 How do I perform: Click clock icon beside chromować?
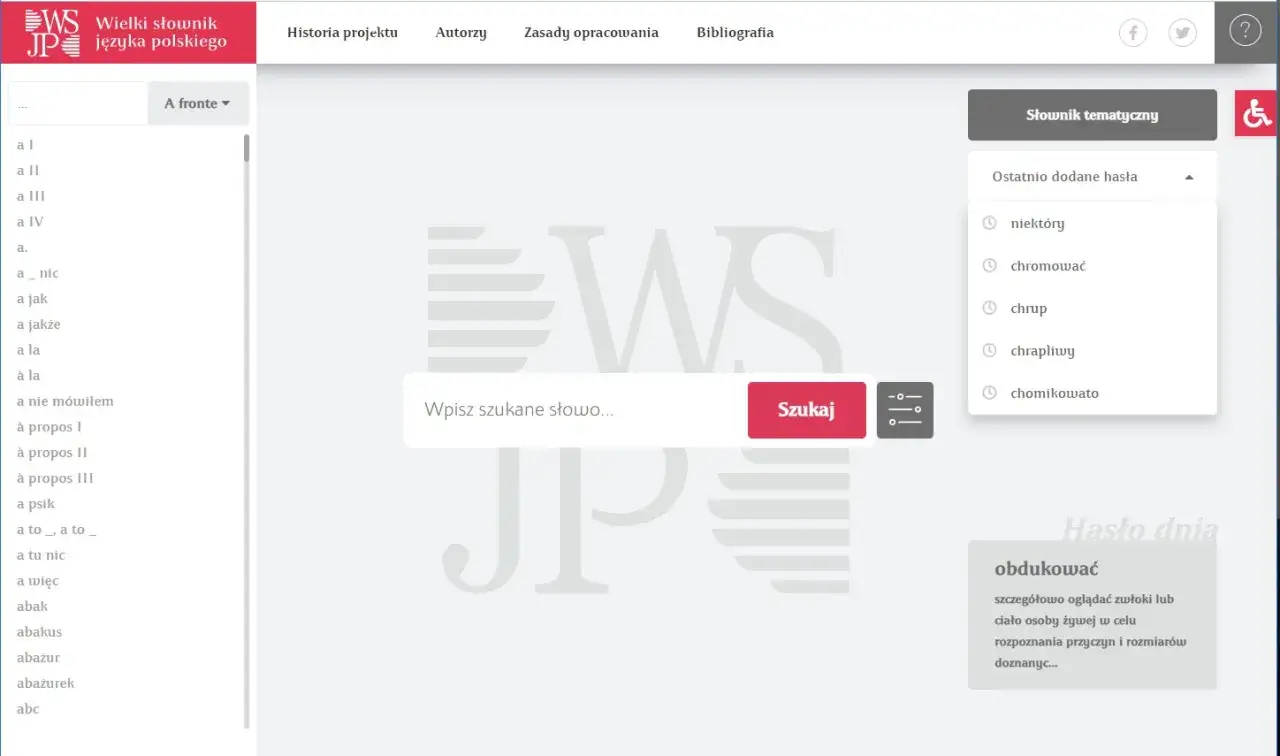tap(990, 266)
